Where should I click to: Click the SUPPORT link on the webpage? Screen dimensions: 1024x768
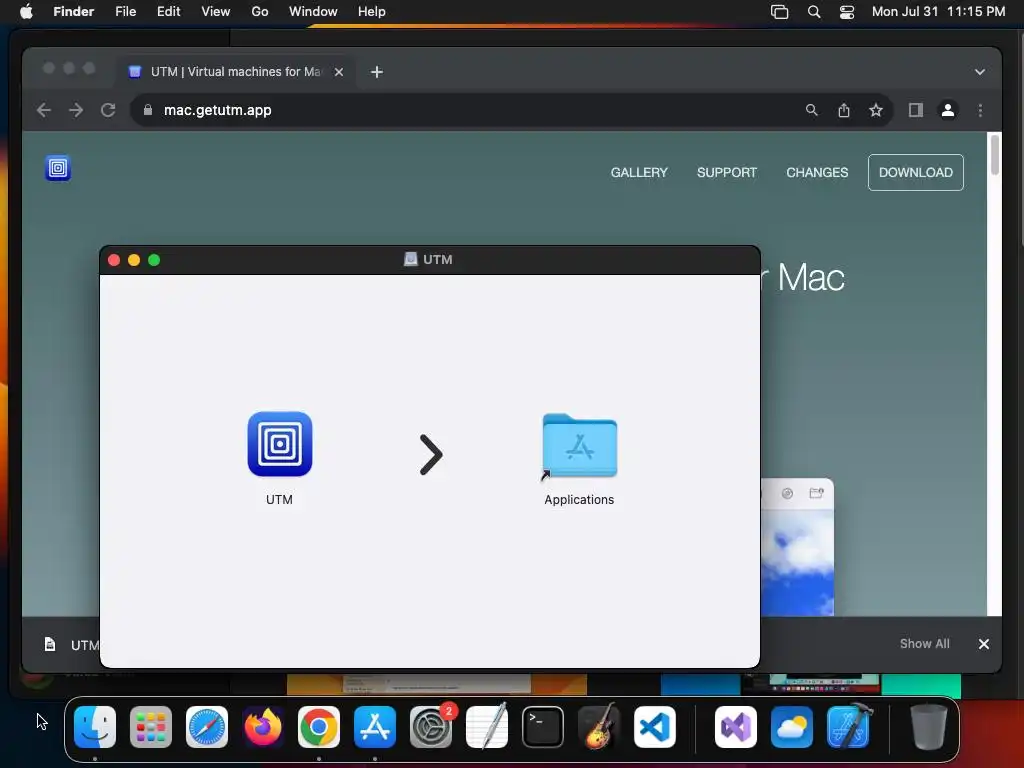(727, 172)
